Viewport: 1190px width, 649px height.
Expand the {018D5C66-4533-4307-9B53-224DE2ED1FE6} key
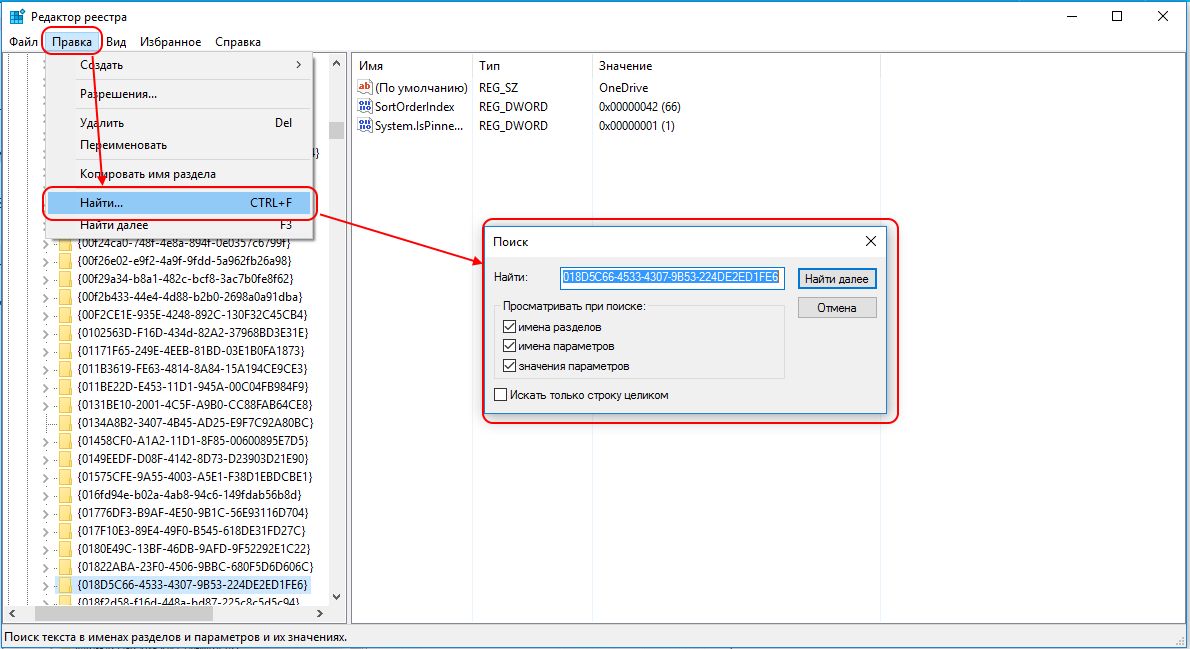click(x=46, y=586)
